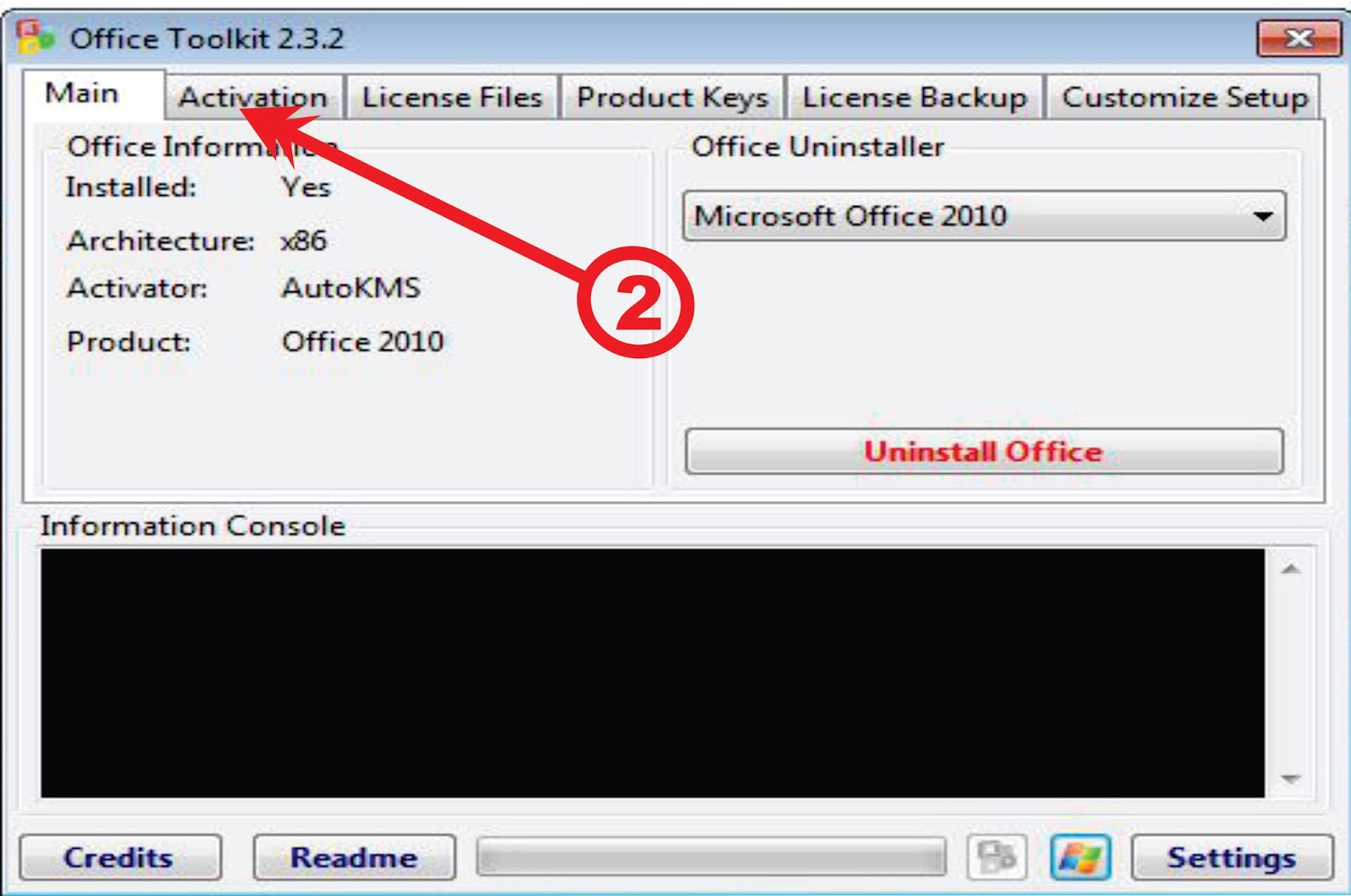The height and width of the screenshot is (896, 1351).
Task: Click the console scrollbar down arrow
Action: tap(1290, 778)
